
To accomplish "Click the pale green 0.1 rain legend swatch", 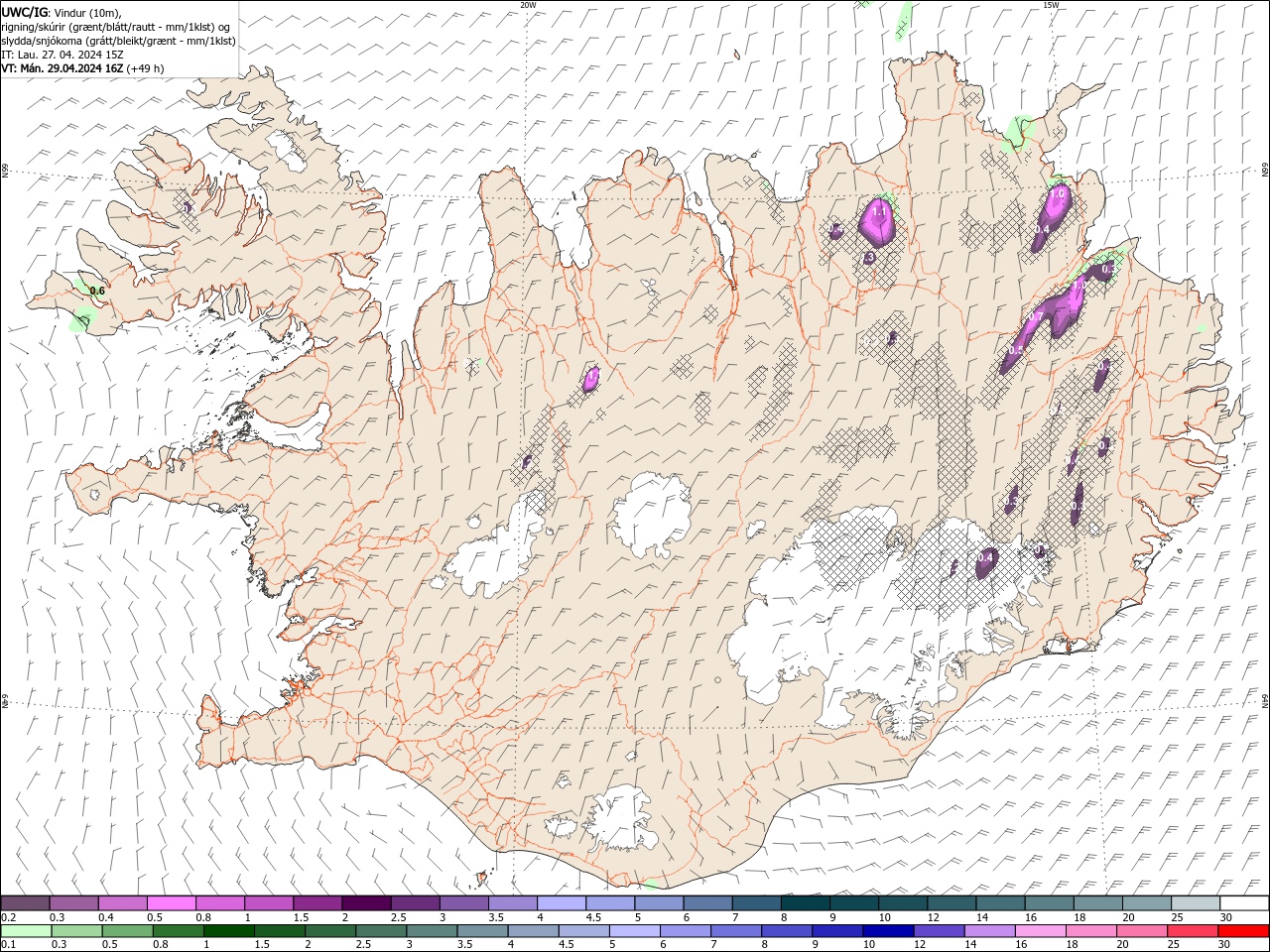I will click(x=26, y=930).
